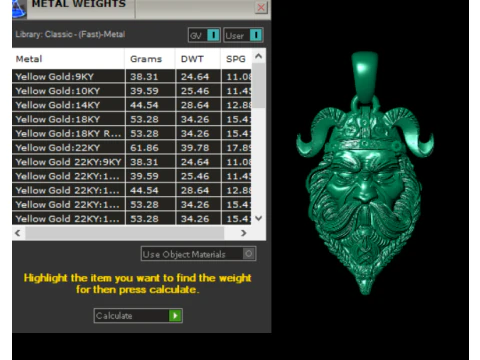Toggle the User switch

243,35
